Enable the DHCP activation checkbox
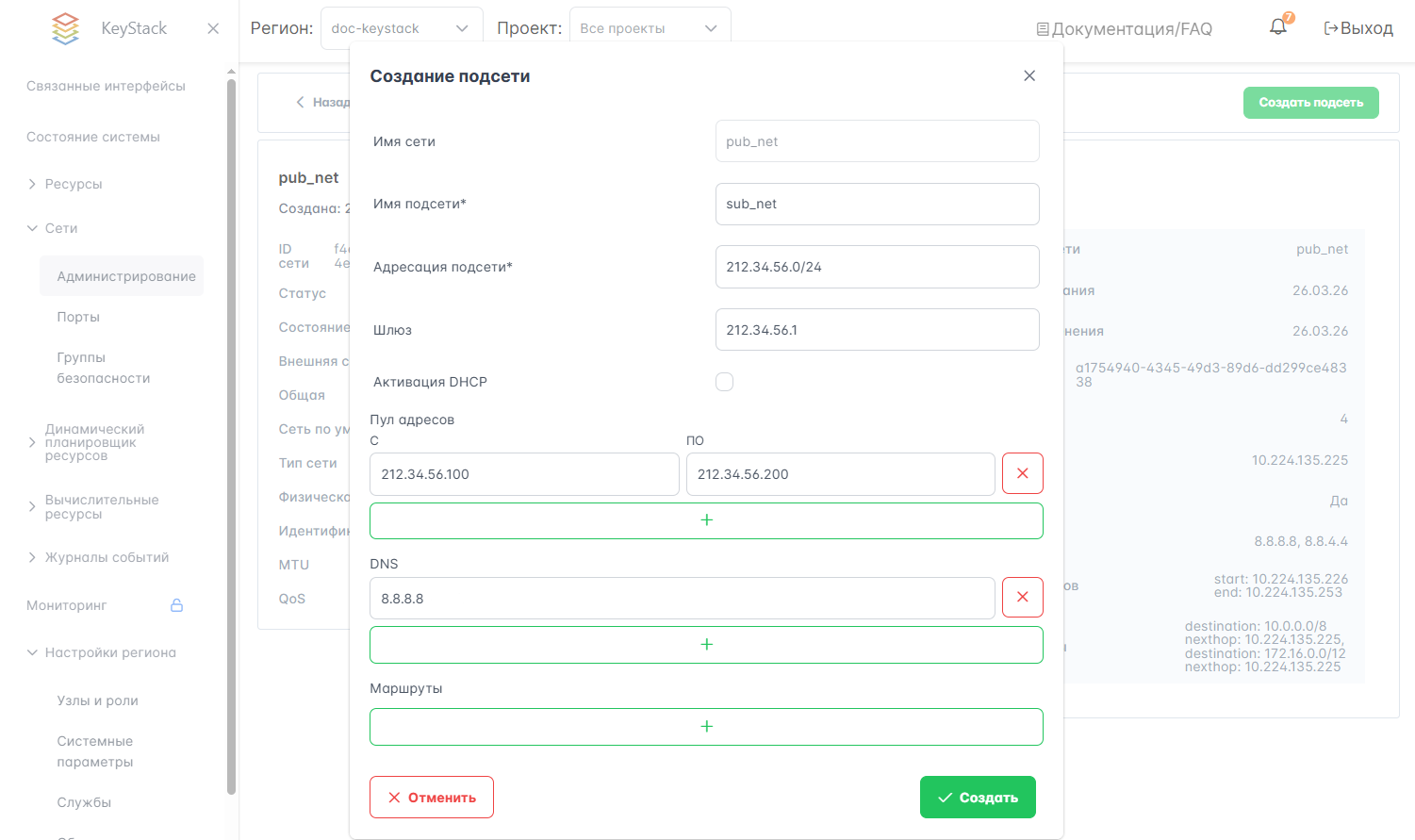The height and width of the screenshot is (840, 1415). tap(724, 382)
